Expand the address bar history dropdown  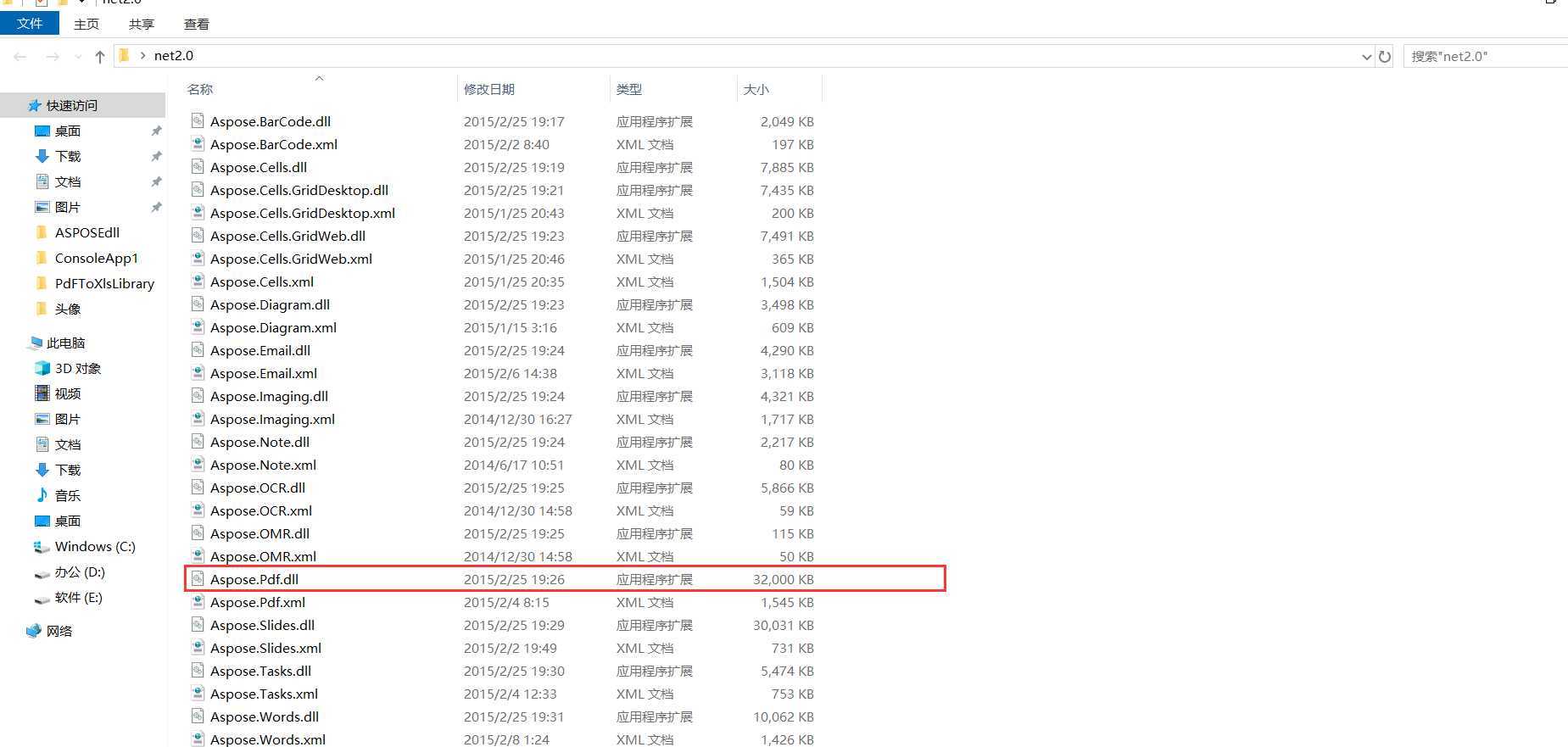(x=1366, y=57)
